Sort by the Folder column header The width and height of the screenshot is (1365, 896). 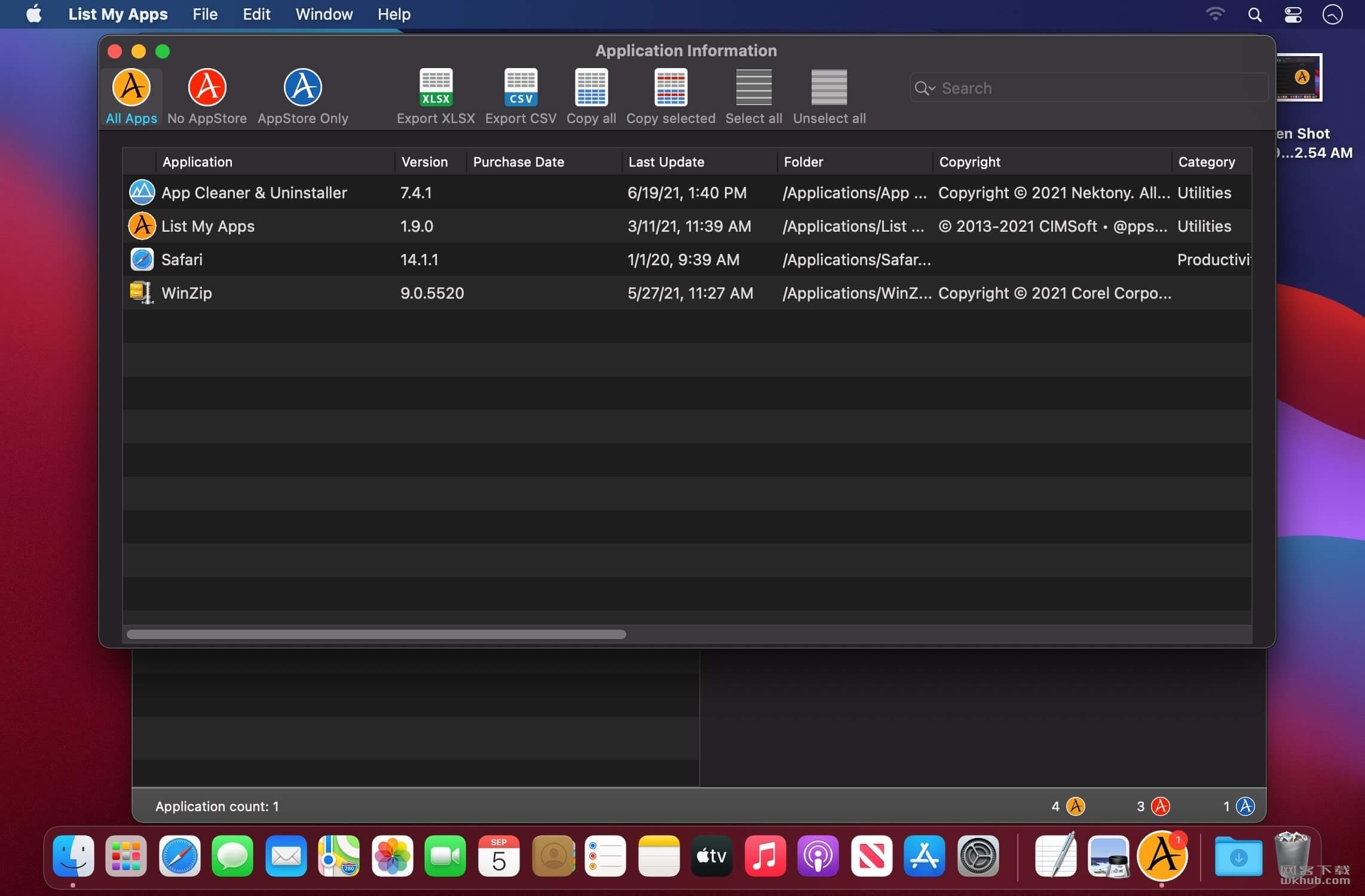855,162
